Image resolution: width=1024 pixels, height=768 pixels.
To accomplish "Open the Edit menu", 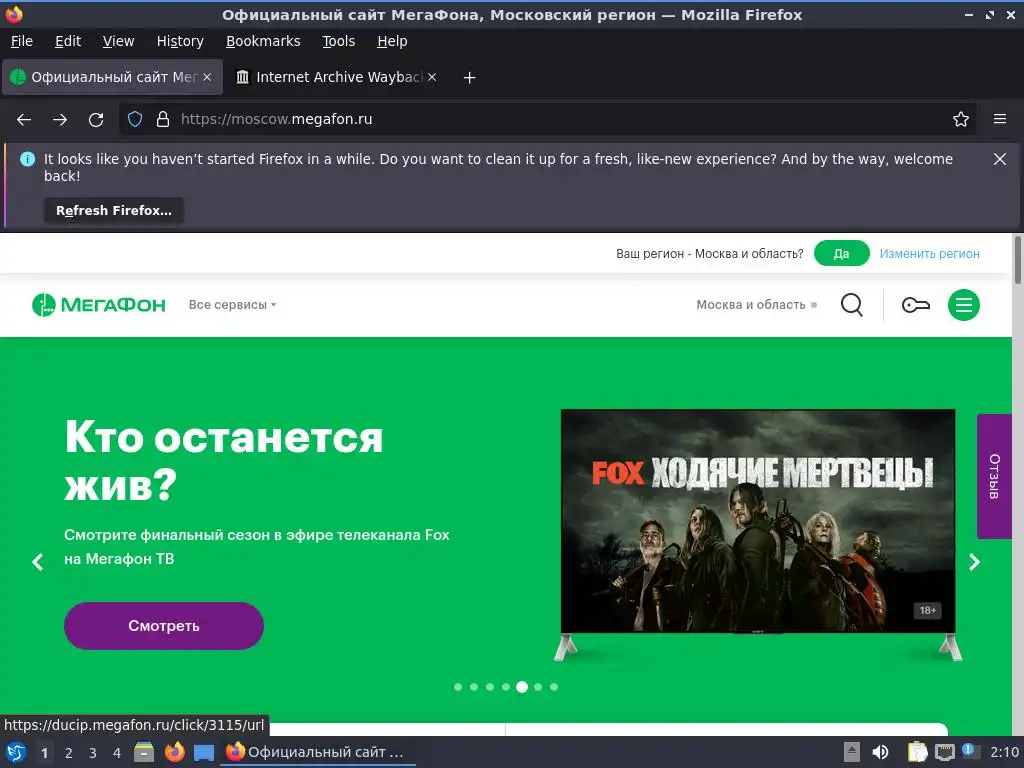I will [x=68, y=41].
